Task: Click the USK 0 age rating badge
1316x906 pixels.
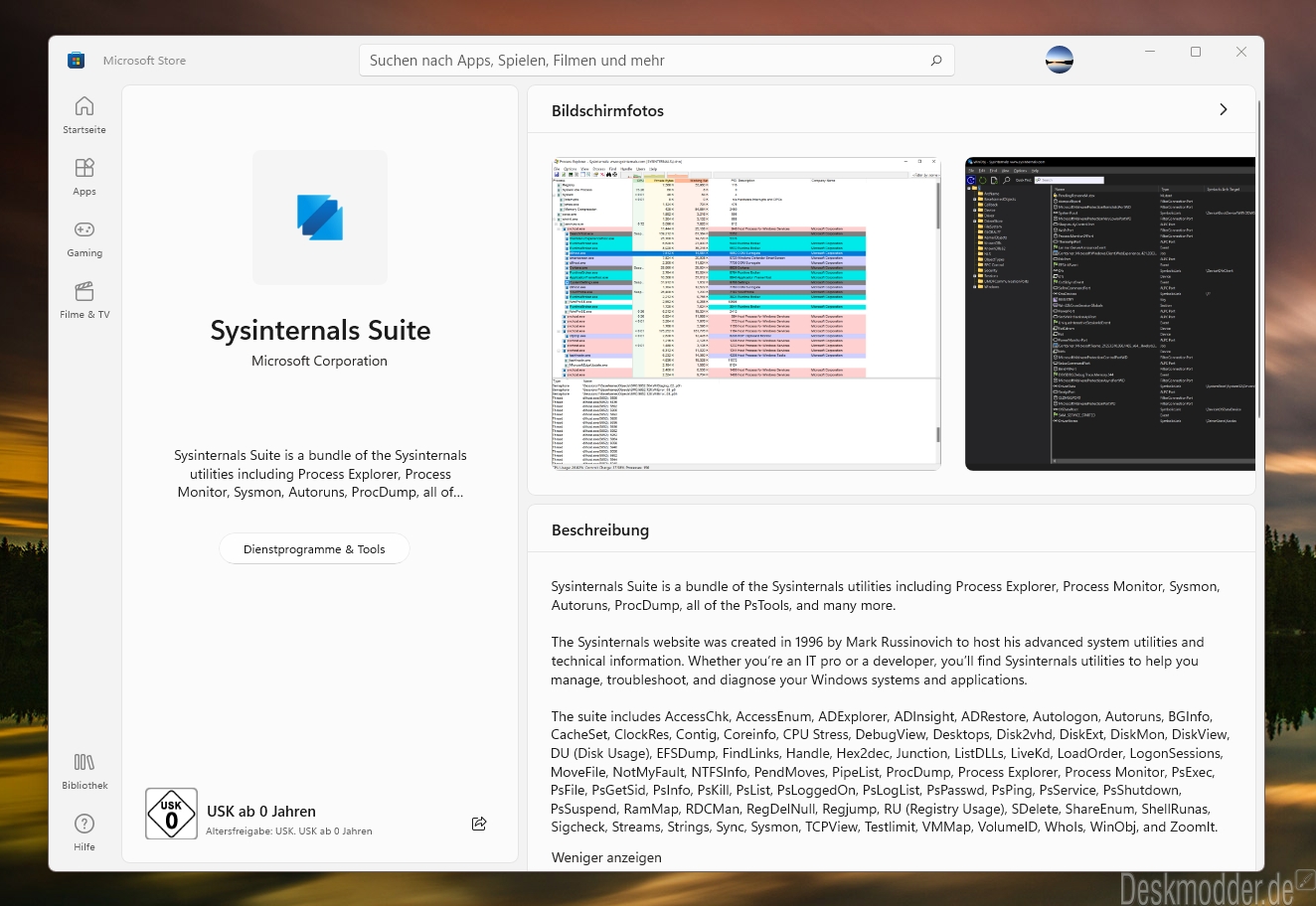Action: tap(171, 814)
